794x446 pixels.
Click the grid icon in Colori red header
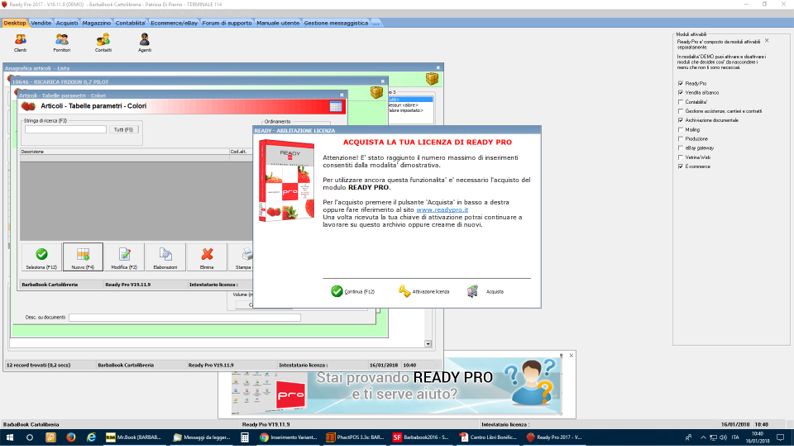coord(335,106)
